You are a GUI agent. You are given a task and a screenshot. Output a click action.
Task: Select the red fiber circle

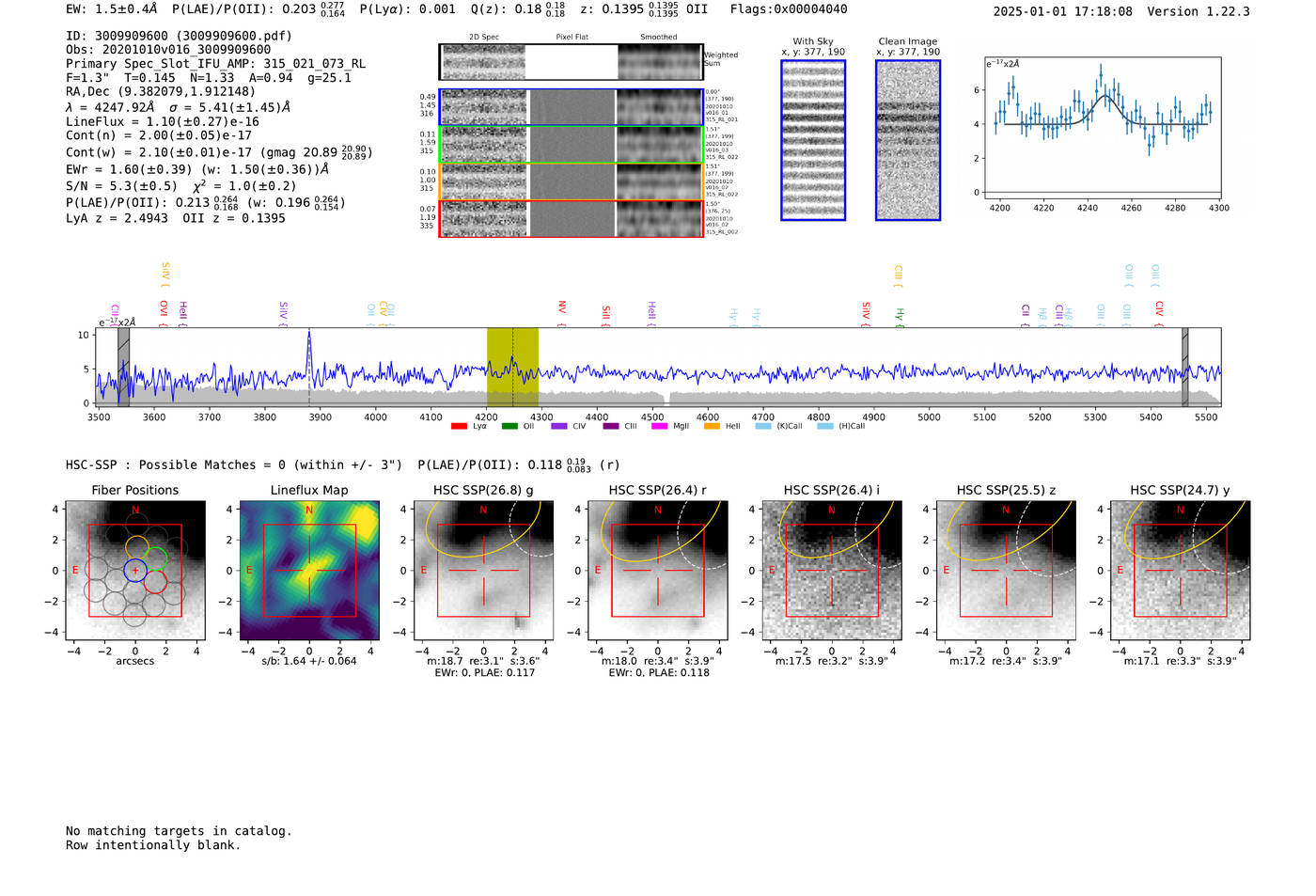click(x=155, y=582)
